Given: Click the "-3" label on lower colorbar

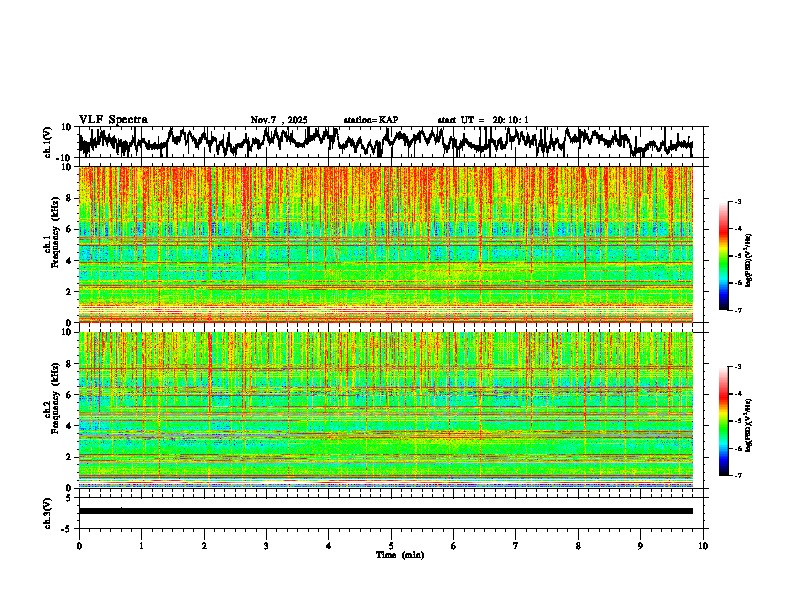Looking at the screenshot, I should 737,367.
